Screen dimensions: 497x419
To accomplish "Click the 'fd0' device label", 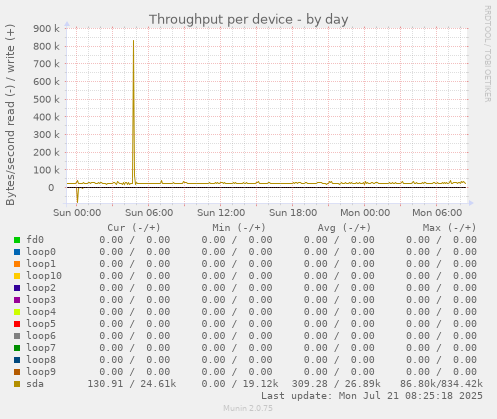I will pyautogui.click(x=35, y=240).
